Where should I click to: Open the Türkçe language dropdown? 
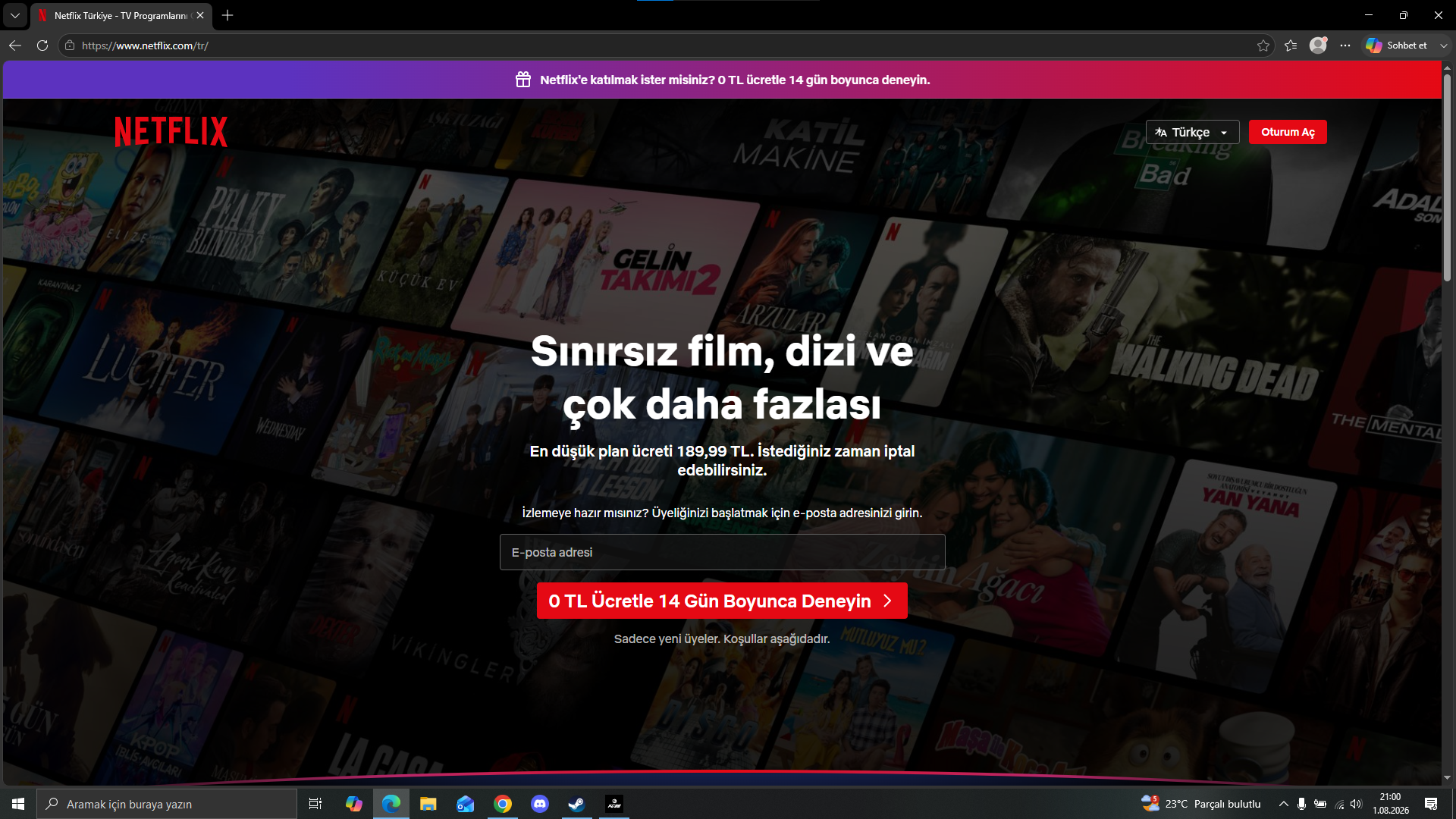point(1192,132)
